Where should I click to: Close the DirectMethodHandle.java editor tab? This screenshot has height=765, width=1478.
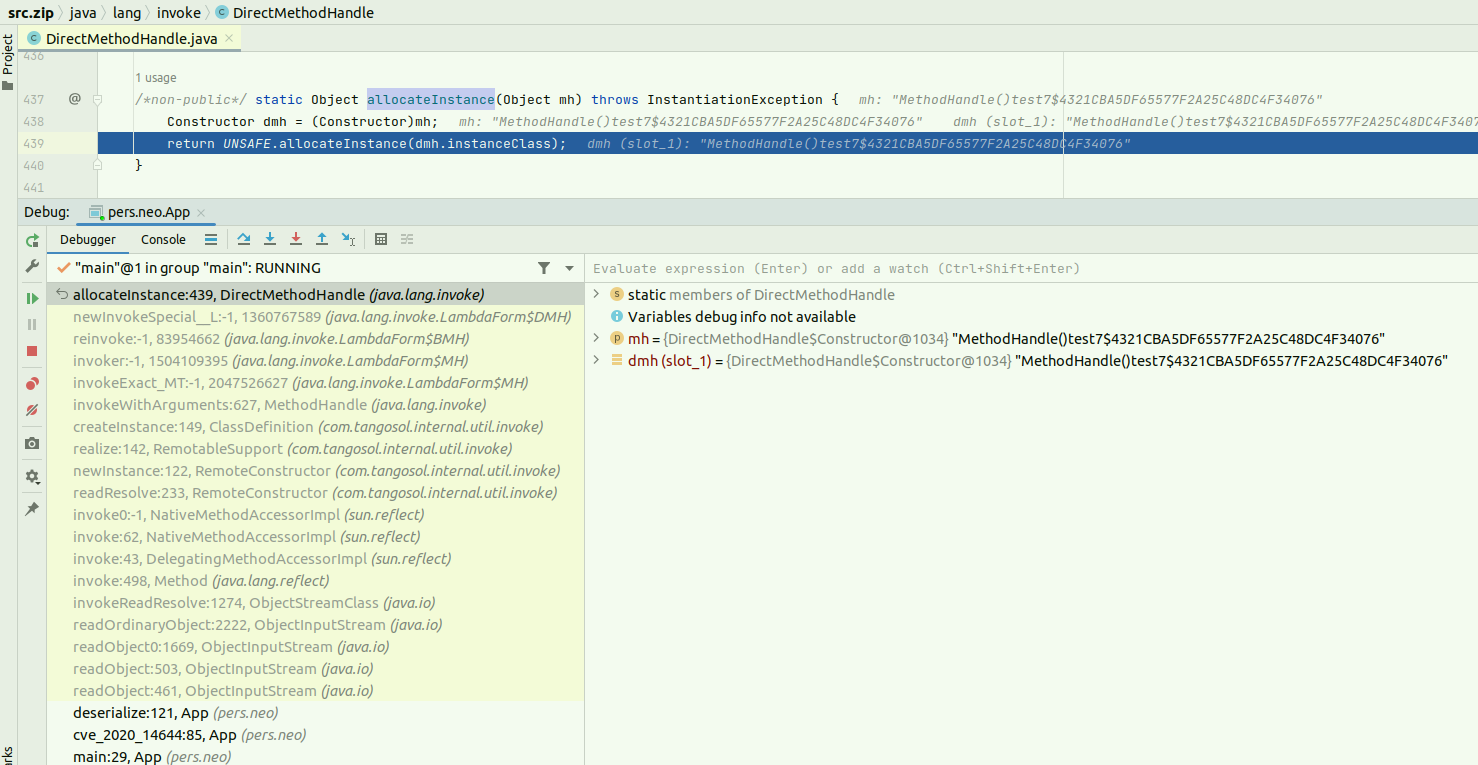coord(229,38)
